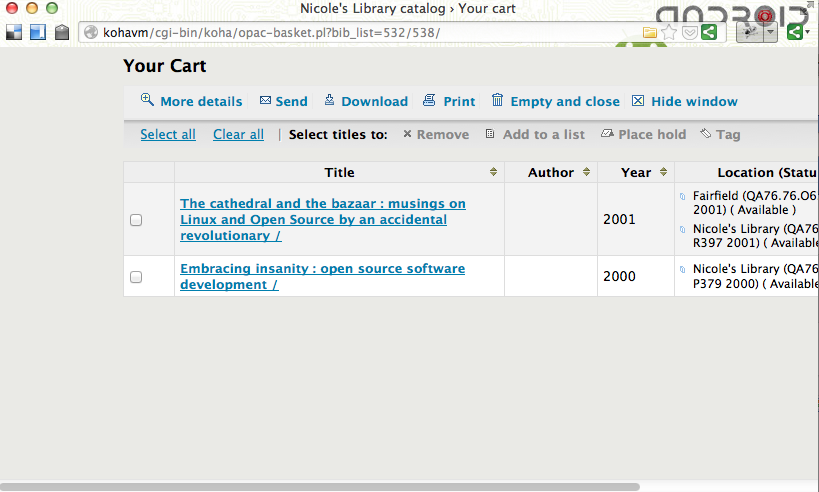Open the browser toolbar dropdown arrow beside the bug icon
Viewport: 819px width, 492px height.
(x=770, y=32)
